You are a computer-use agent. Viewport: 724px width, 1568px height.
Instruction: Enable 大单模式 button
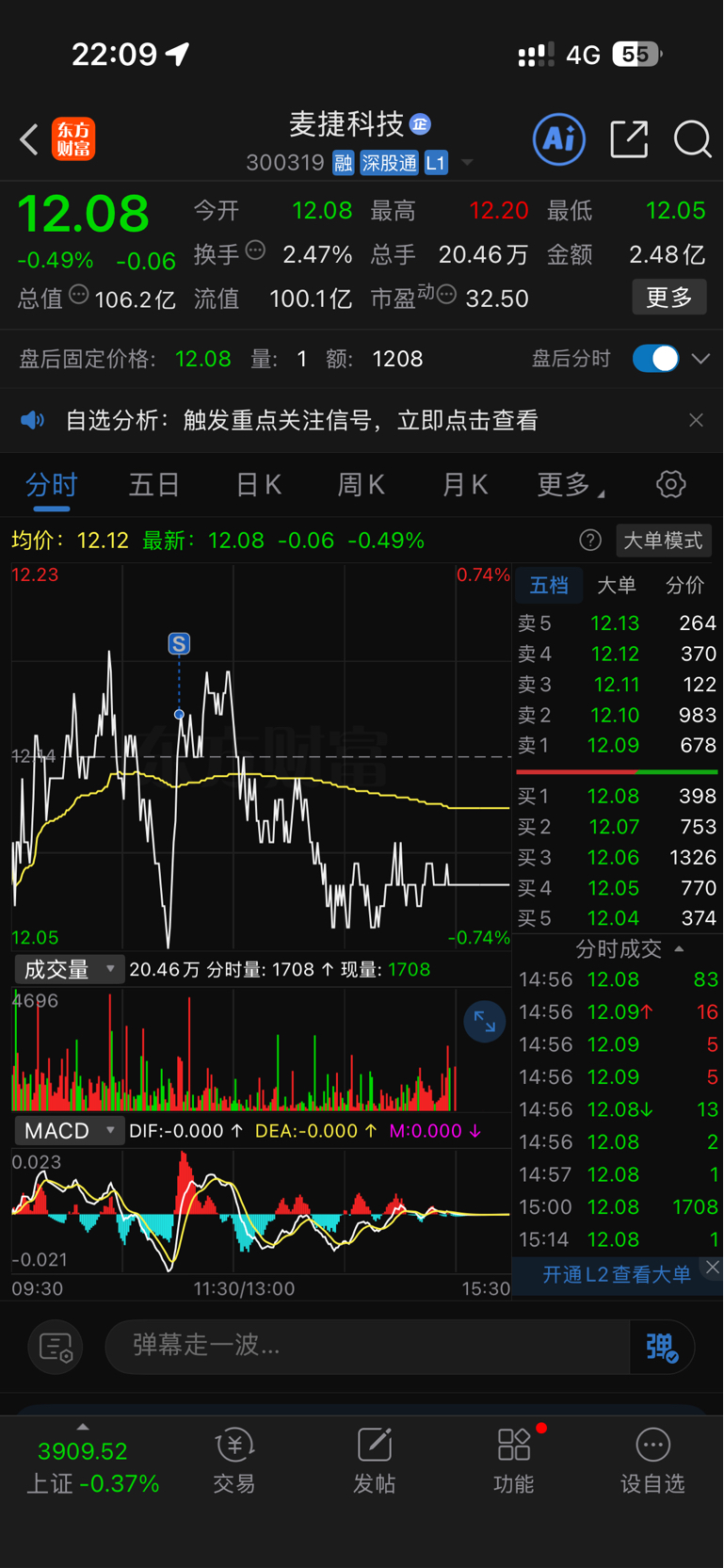tap(664, 541)
